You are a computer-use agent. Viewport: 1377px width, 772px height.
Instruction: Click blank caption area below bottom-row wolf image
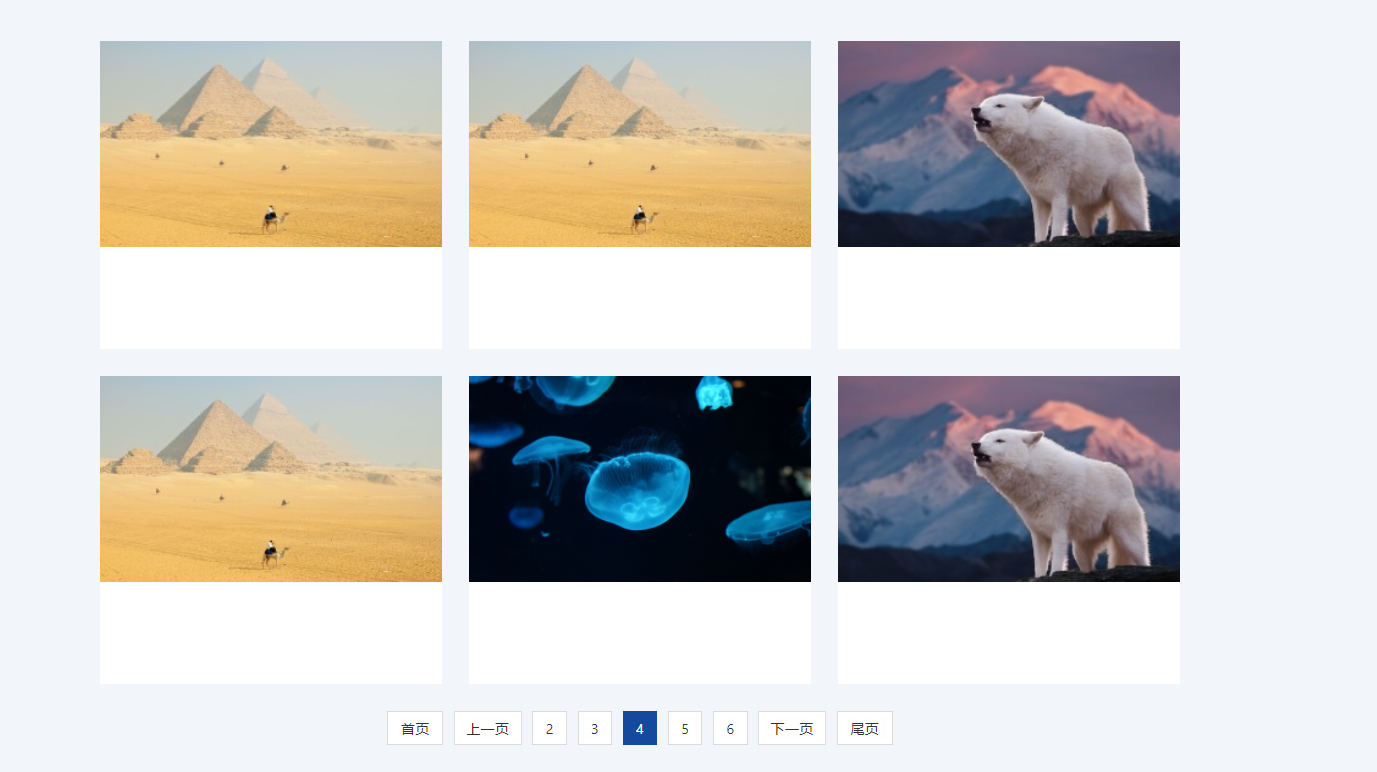tap(1009, 633)
